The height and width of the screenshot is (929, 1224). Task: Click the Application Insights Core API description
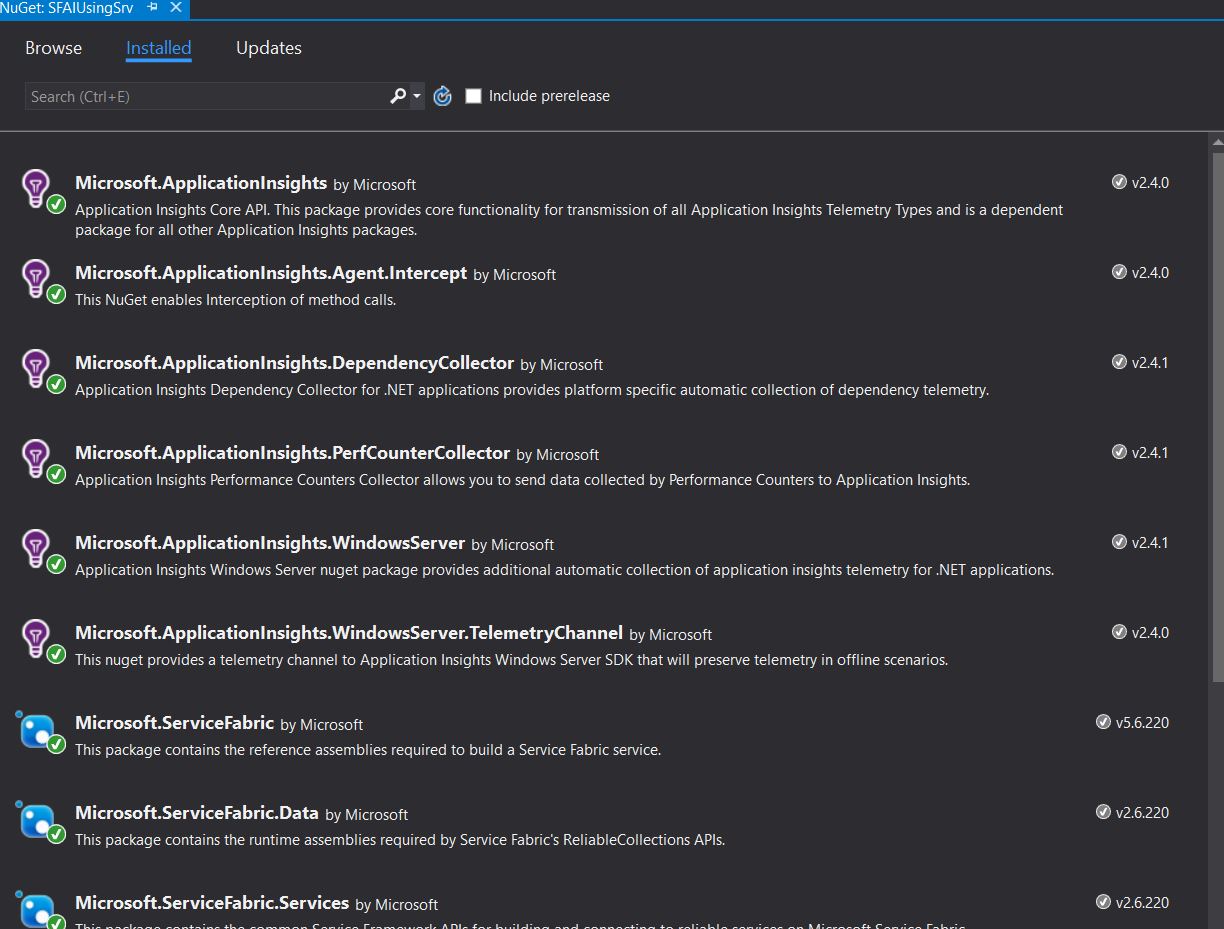tap(569, 220)
